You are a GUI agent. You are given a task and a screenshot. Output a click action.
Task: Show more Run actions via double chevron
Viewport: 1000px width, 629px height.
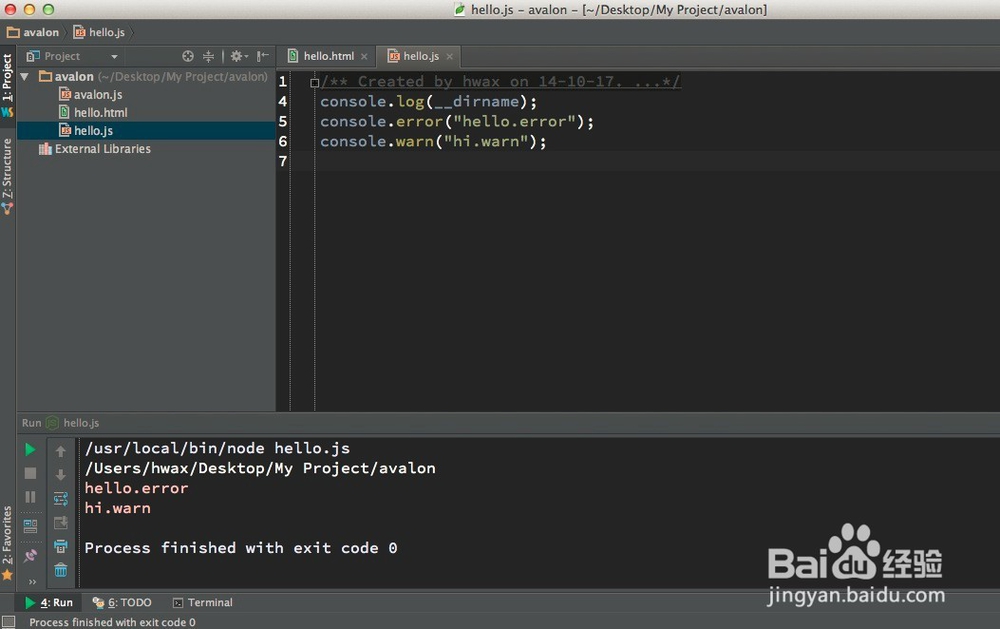click(x=32, y=582)
